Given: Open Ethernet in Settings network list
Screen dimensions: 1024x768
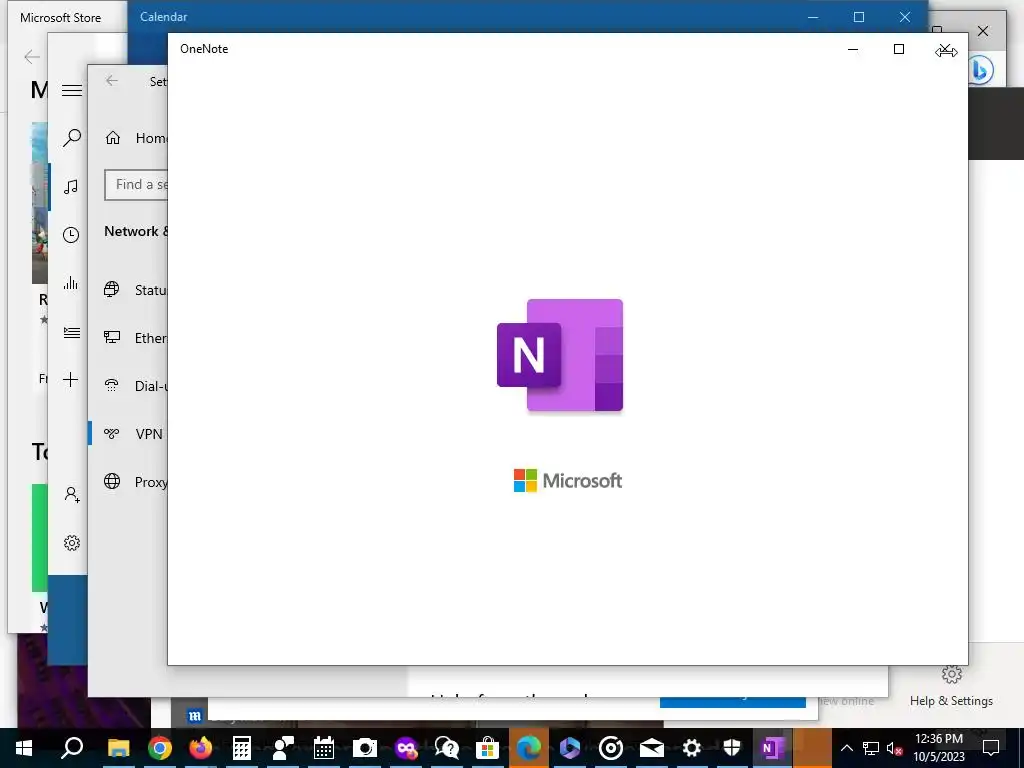Looking at the screenshot, I should pos(135,338).
